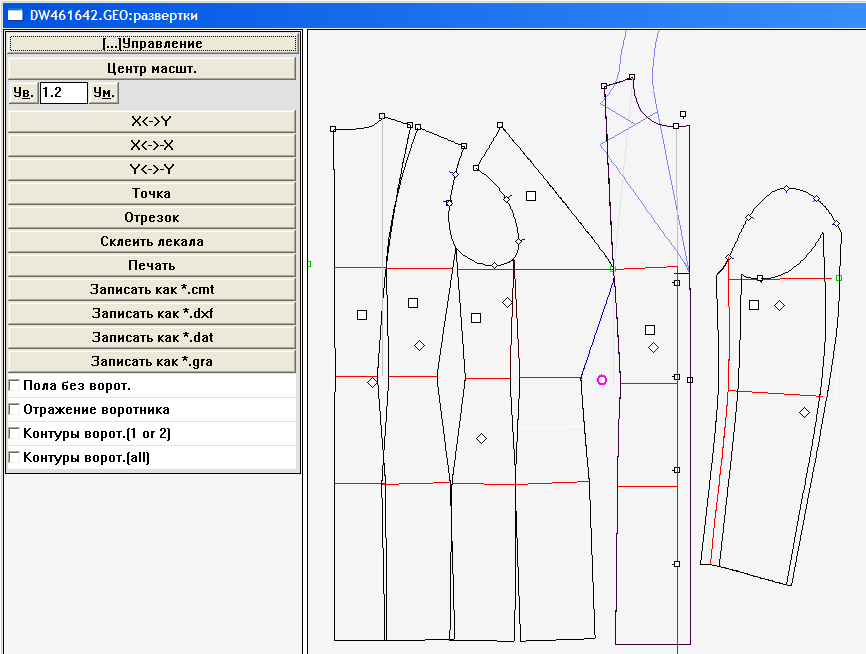Swap axes with the X<->Y button
Viewport: 866px width, 654px height.
pyautogui.click(x=152, y=121)
